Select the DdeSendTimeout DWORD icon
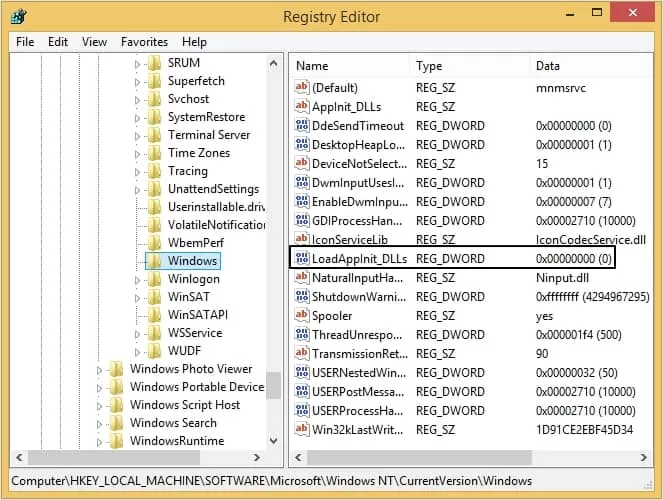The height and width of the screenshot is (500, 663). [302, 125]
